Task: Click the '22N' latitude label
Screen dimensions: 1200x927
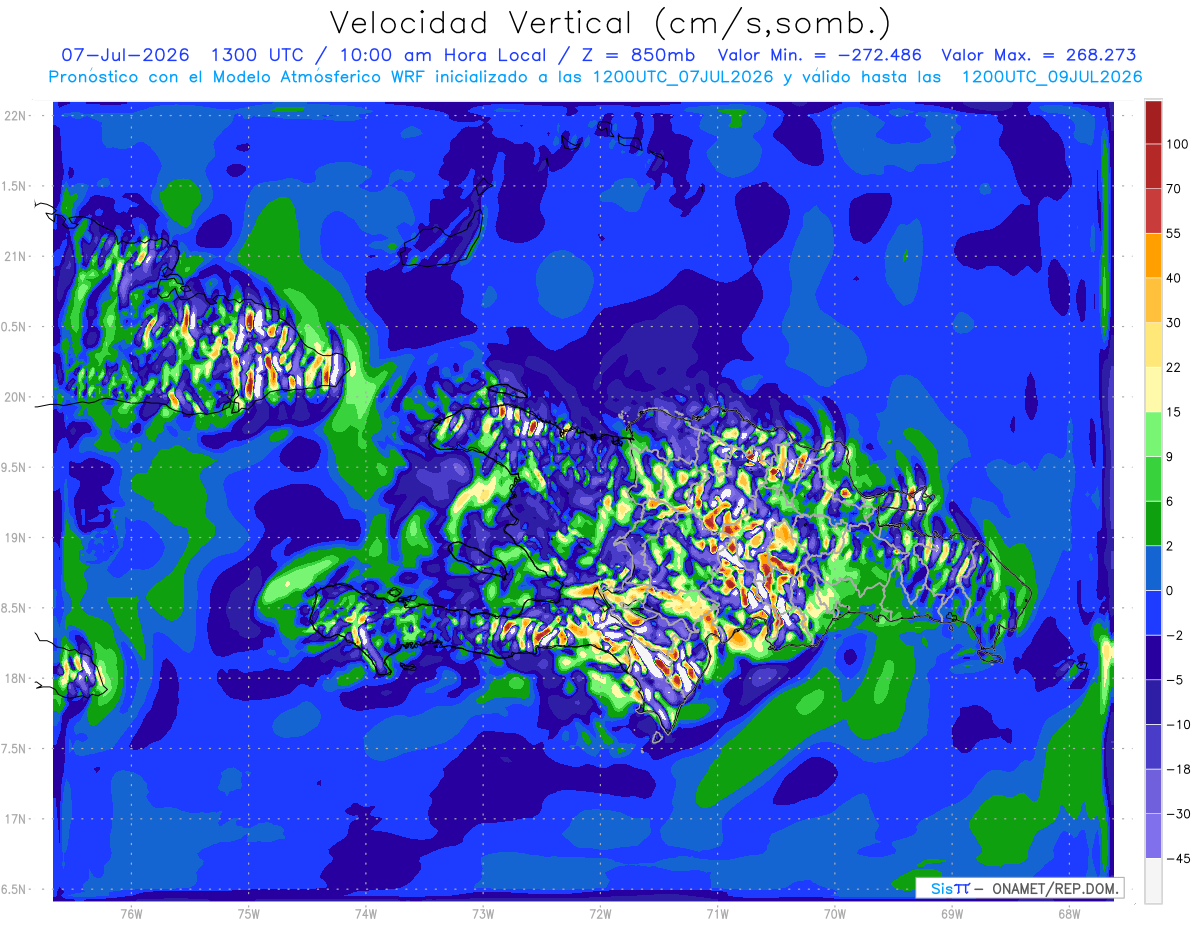Action: click(15, 116)
